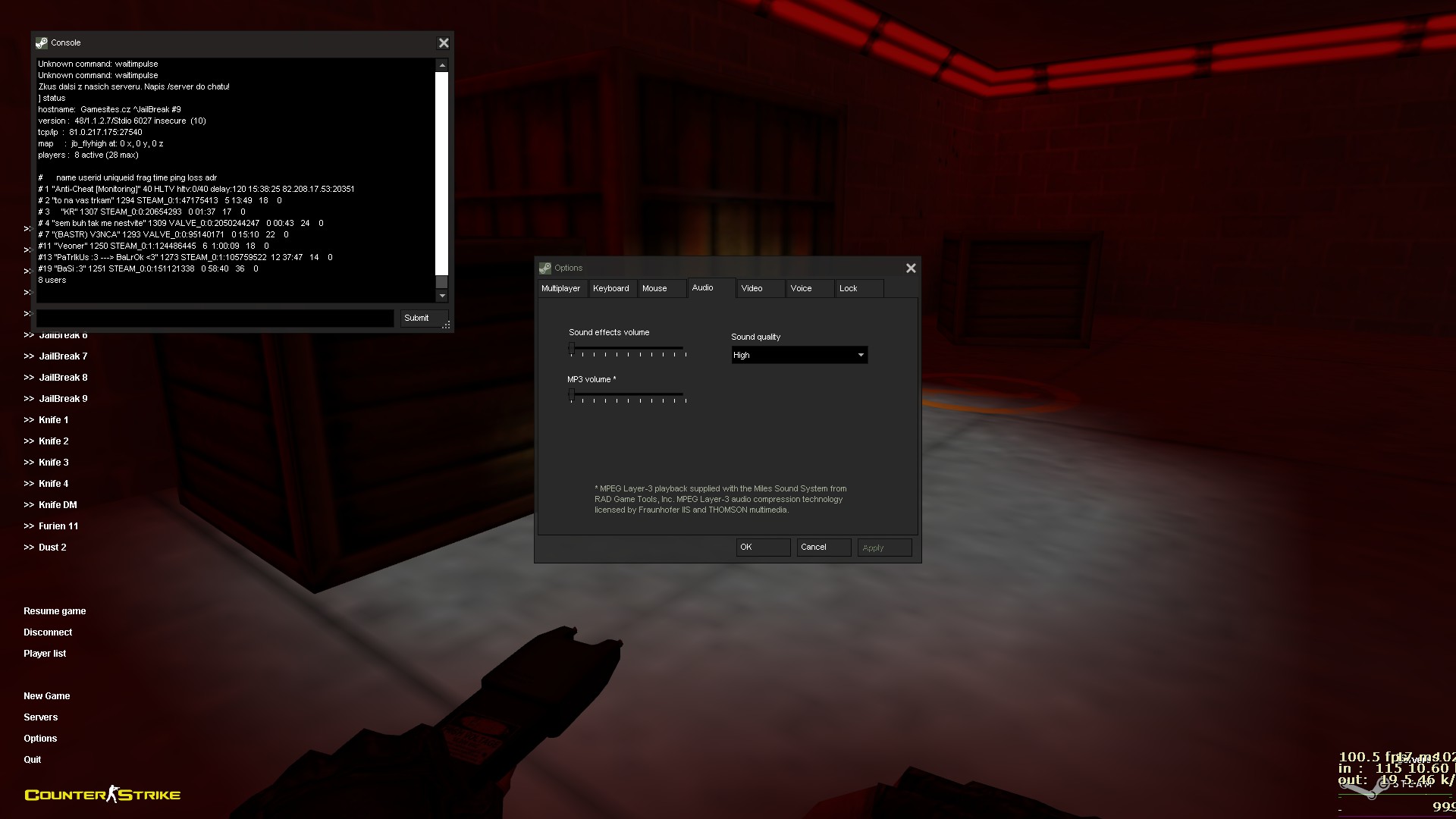This screenshot has width=1456, height=819.
Task: Click the console command input field
Action: pyautogui.click(x=215, y=318)
